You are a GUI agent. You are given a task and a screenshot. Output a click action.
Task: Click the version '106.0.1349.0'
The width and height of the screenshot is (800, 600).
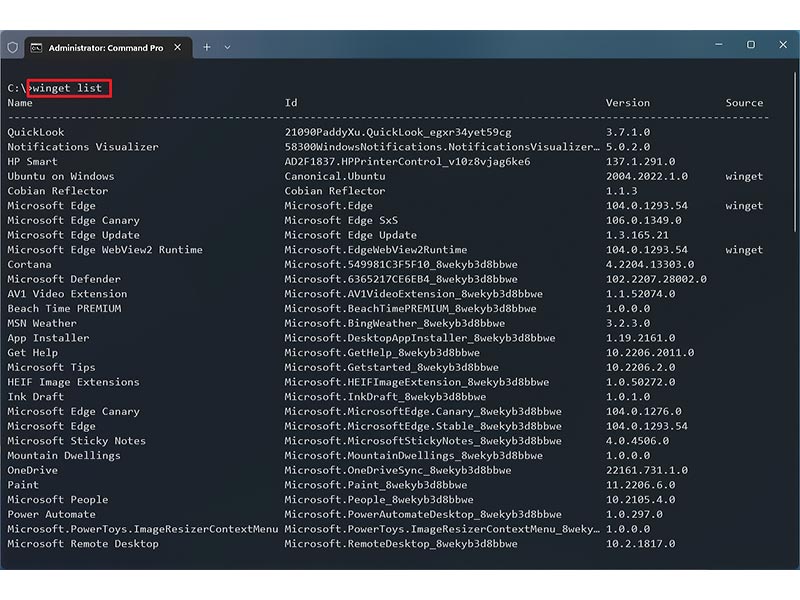pyautogui.click(x=644, y=220)
